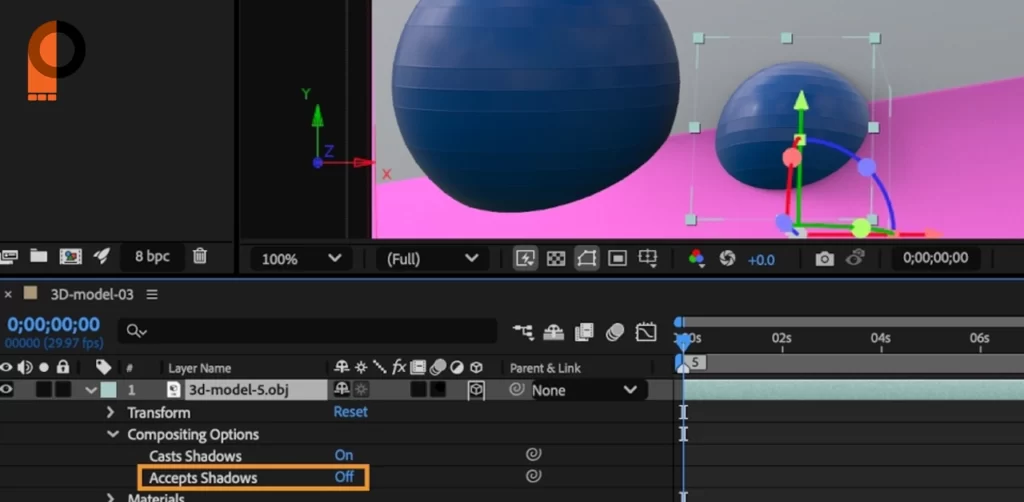Open project settings rocket icon

[101, 255]
